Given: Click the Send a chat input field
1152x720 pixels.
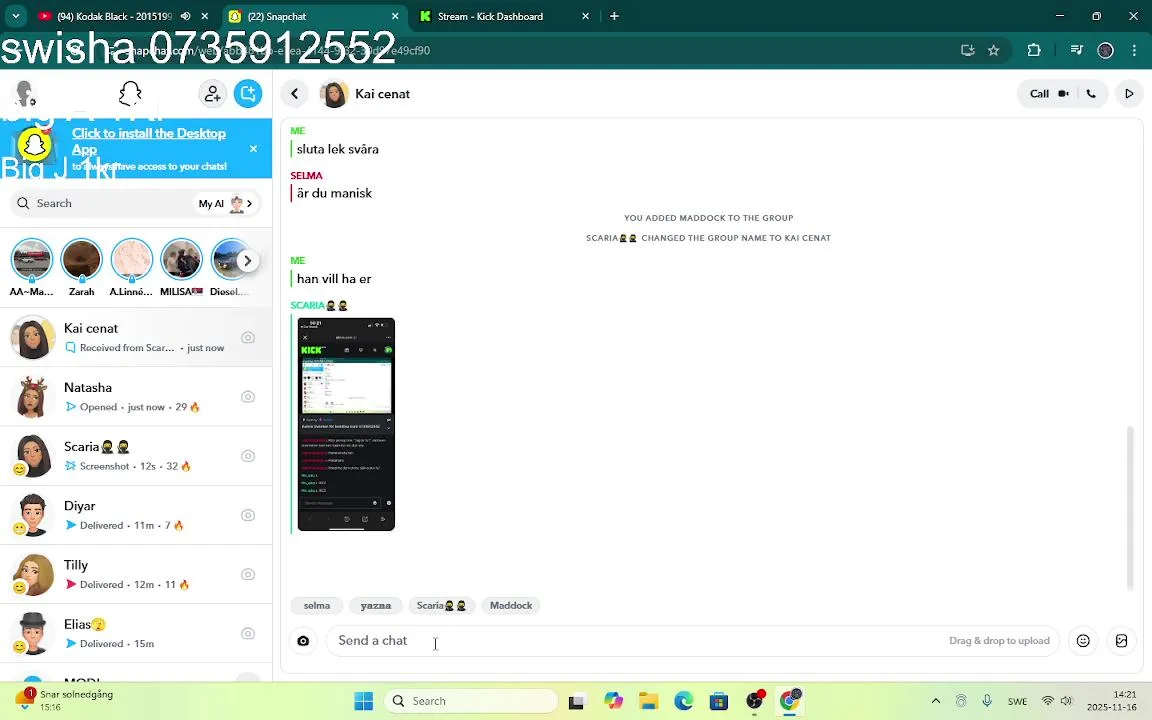Looking at the screenshot, I should click(693, 641).
